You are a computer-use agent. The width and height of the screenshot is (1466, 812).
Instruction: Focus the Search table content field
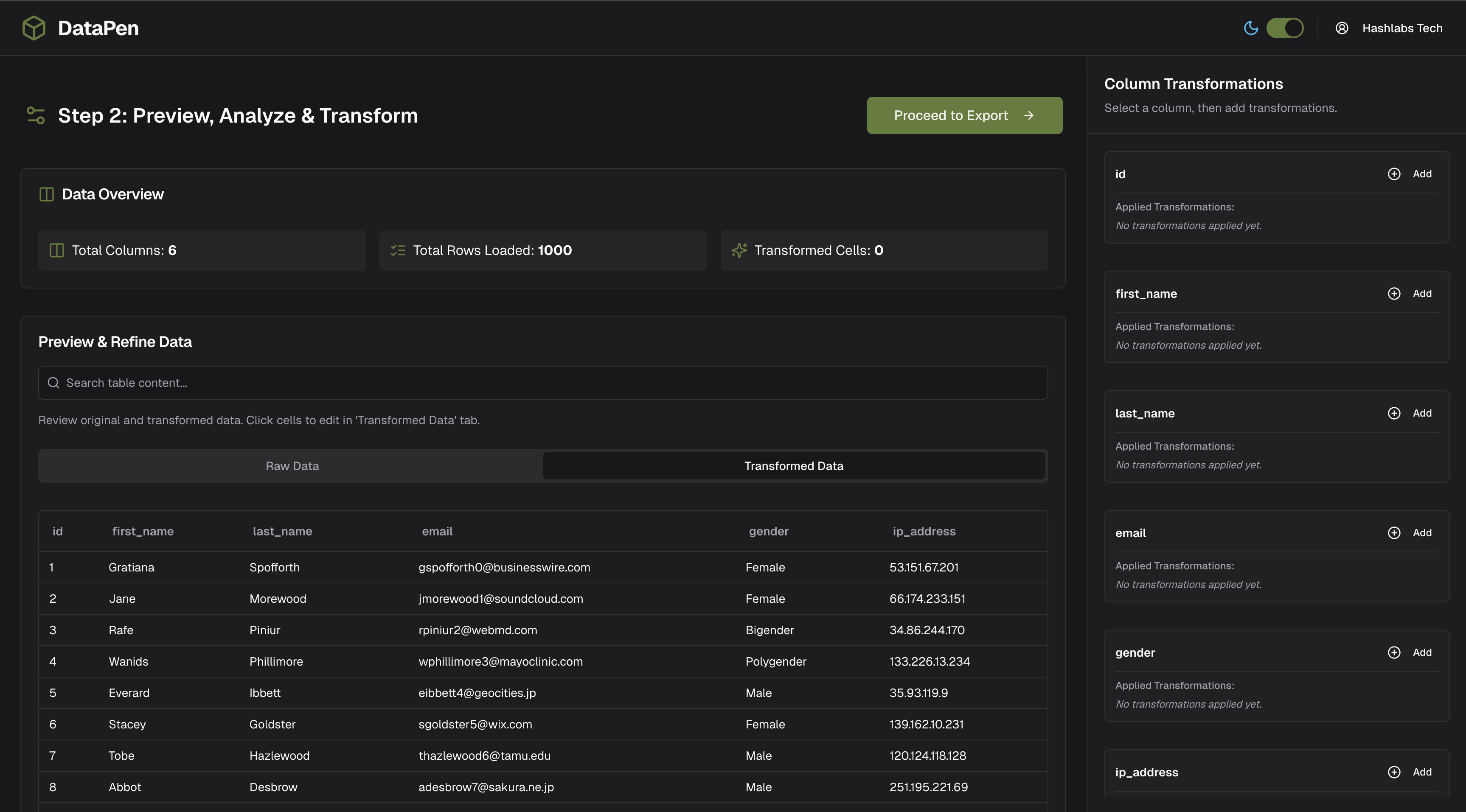pyautogui.click(x=543, y=383)
